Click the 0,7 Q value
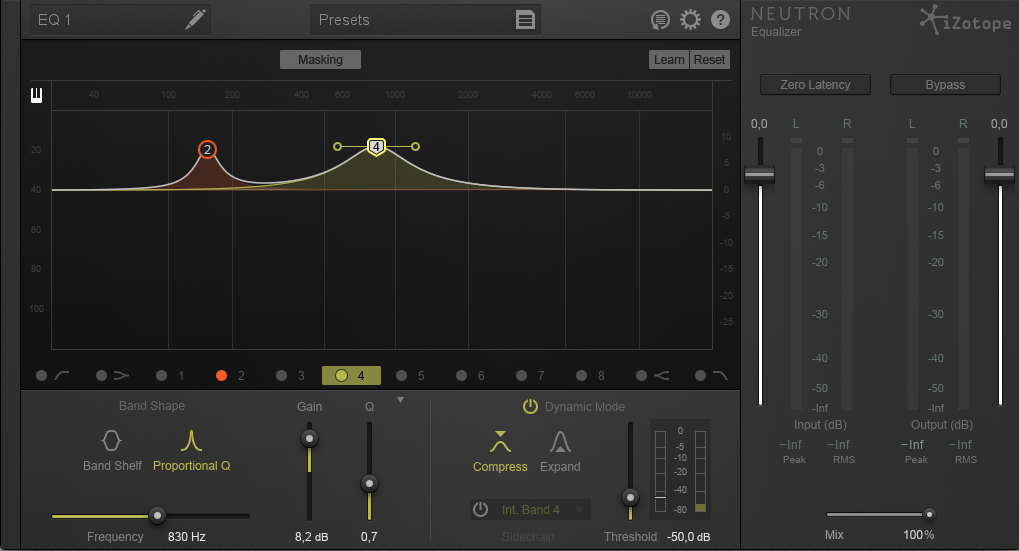 (x=369, y=537)
